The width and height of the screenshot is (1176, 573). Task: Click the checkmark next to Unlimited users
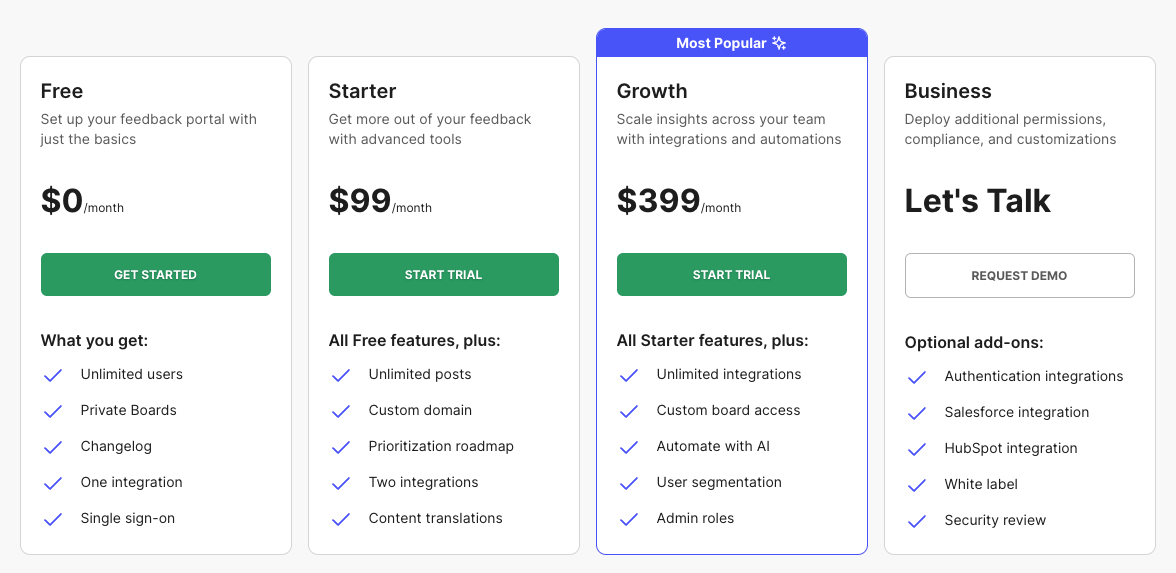pyautogui.click(x=53, y=375)
